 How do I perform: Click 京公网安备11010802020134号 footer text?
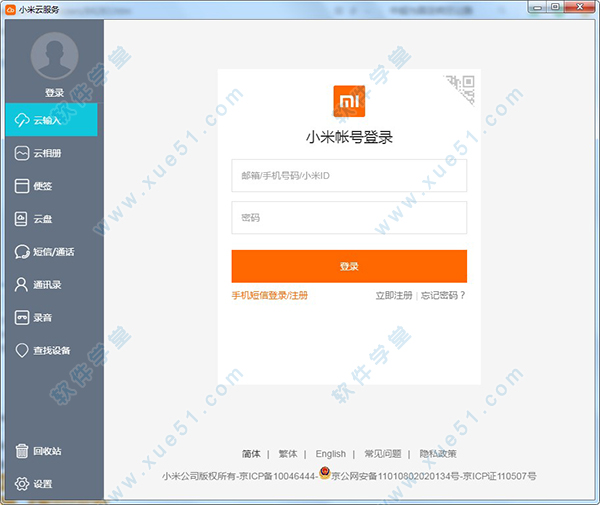(395, 476)
